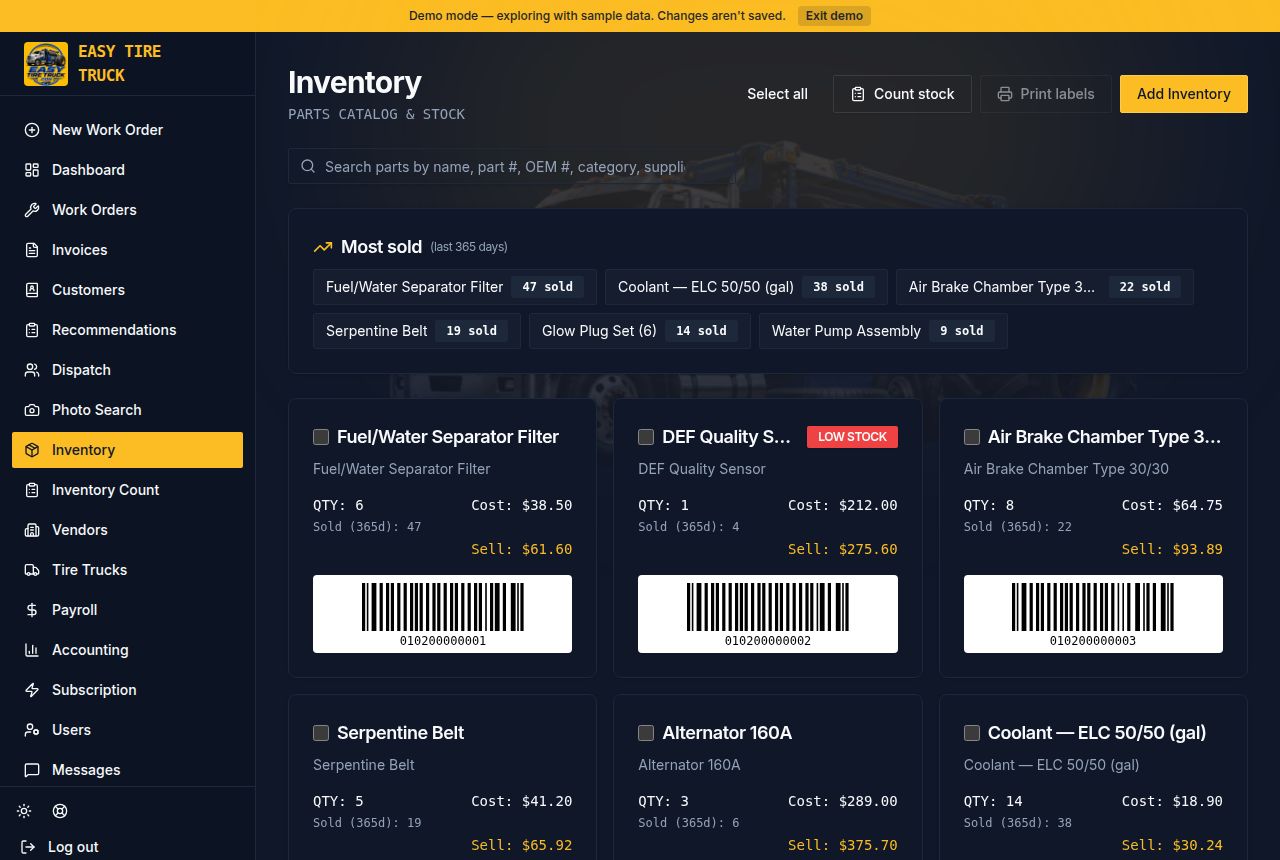1280x860 pixels.
Task: Click the Dispatch people icon
Action: point(32,370)
